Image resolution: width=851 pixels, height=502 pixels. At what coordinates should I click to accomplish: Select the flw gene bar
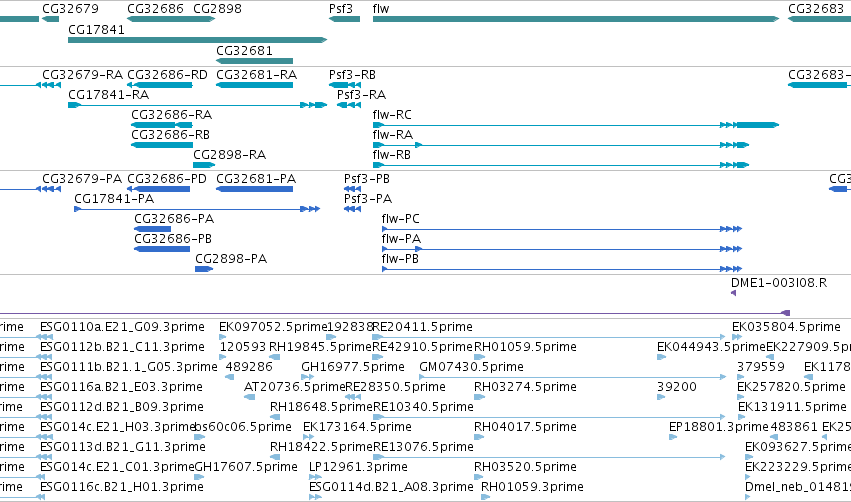point(576,19)
